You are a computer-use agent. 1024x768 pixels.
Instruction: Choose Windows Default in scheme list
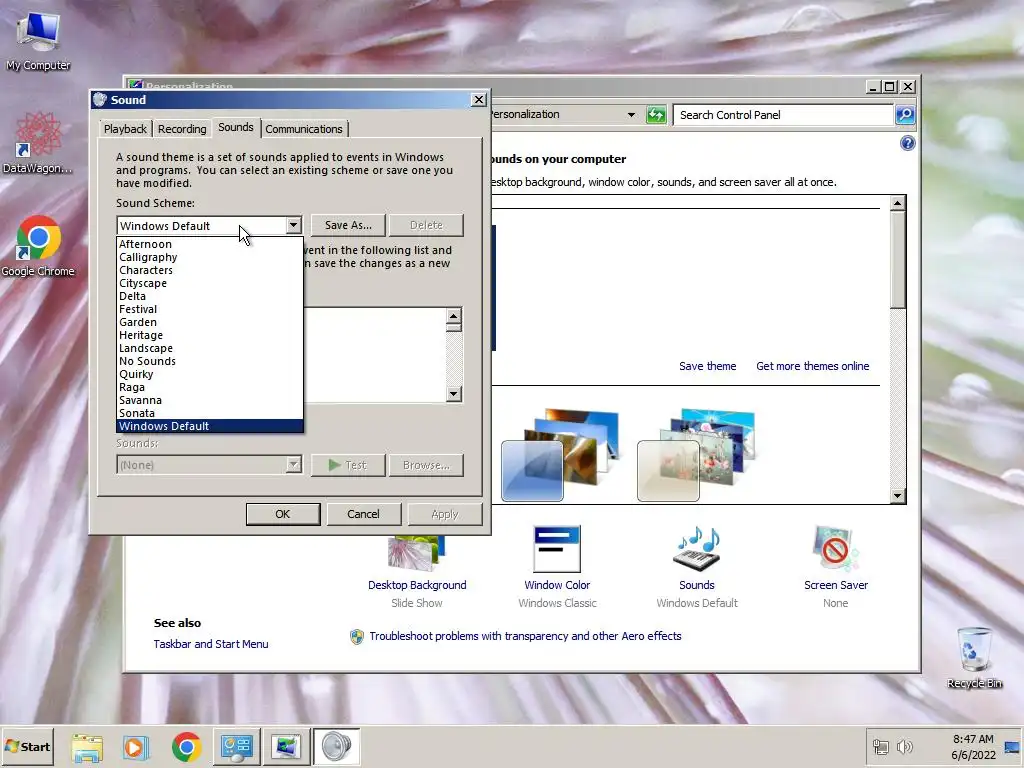pyautogui.click(x=210, y=426)
